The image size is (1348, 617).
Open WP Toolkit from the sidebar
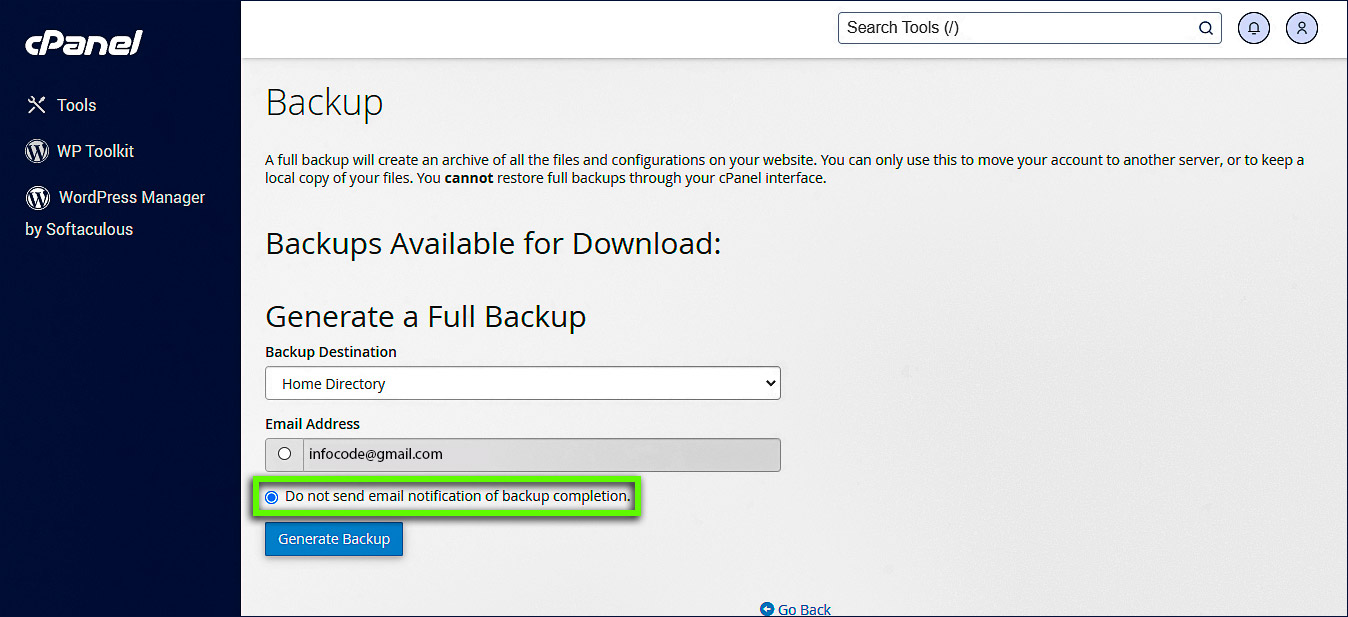point(95,151)
